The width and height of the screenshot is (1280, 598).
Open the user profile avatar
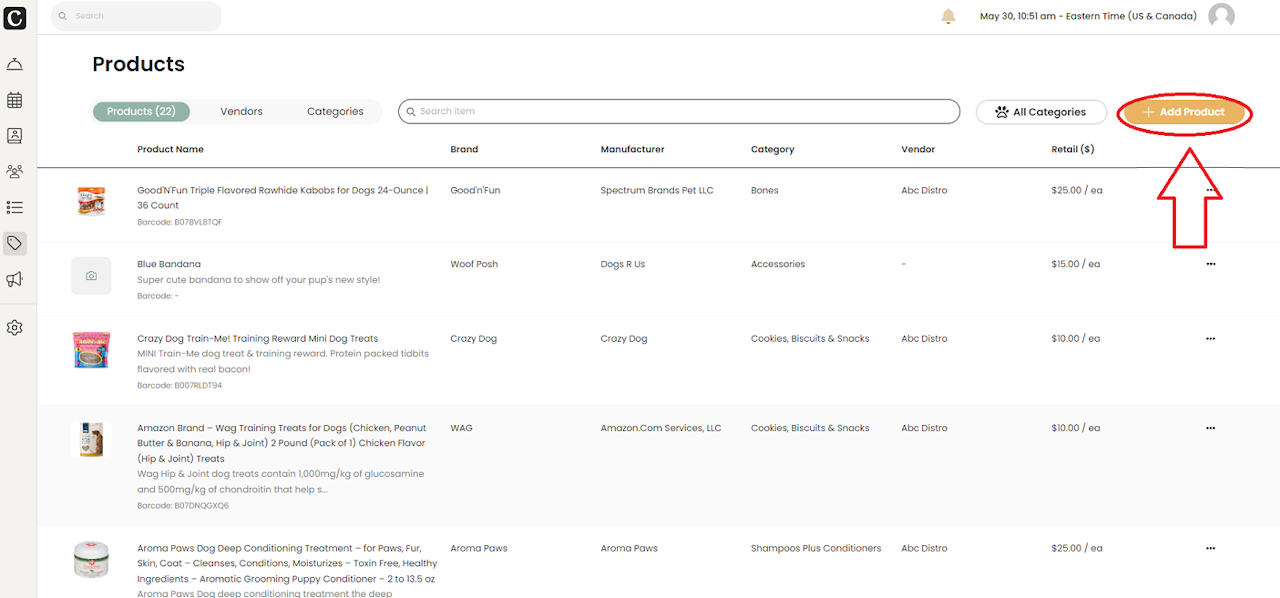pos(1221,16)
